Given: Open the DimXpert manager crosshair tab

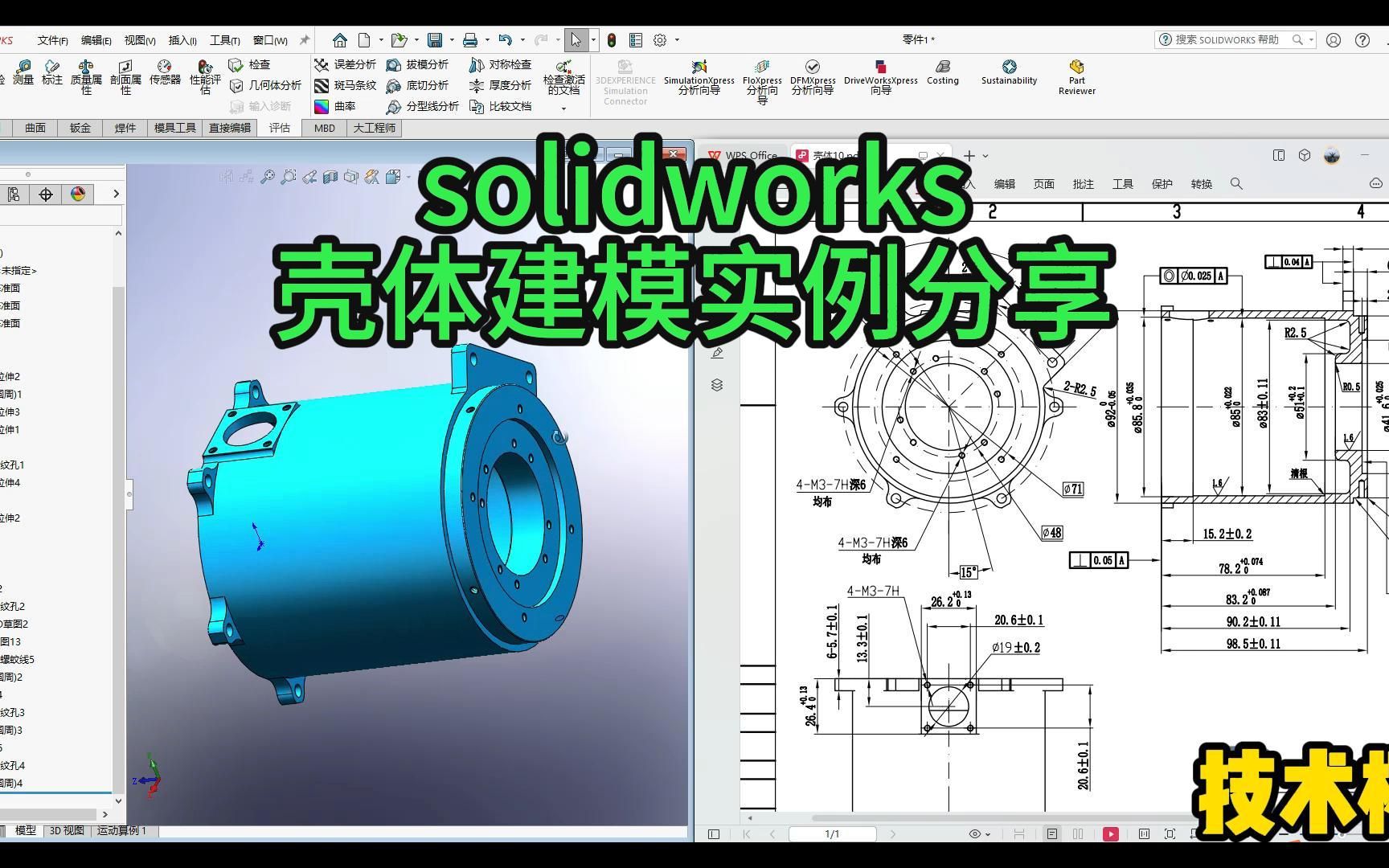Looking at the screenshot, I should [46, 194].
